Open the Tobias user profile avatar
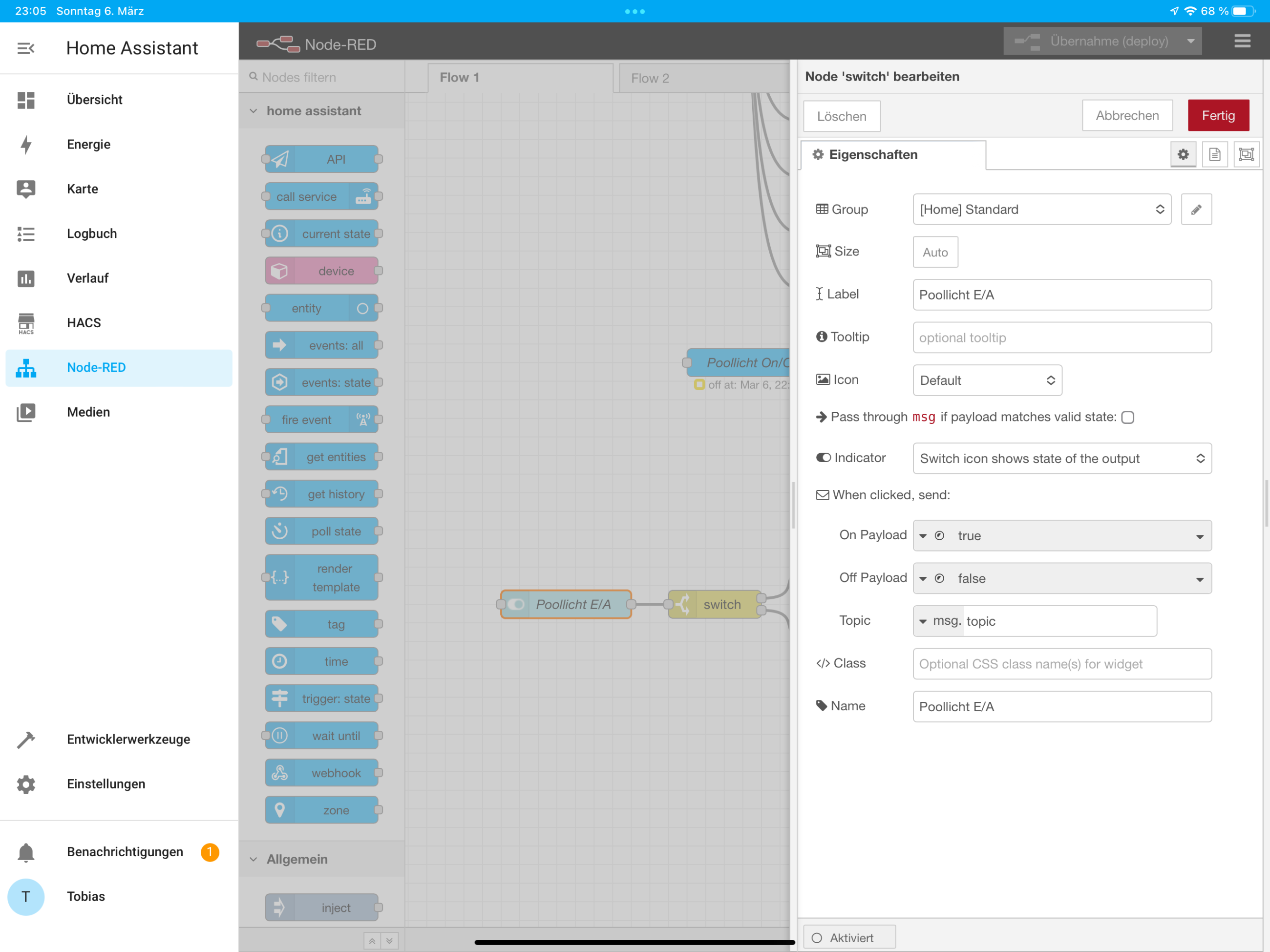Screen dimensions: 1270x952 26,897
